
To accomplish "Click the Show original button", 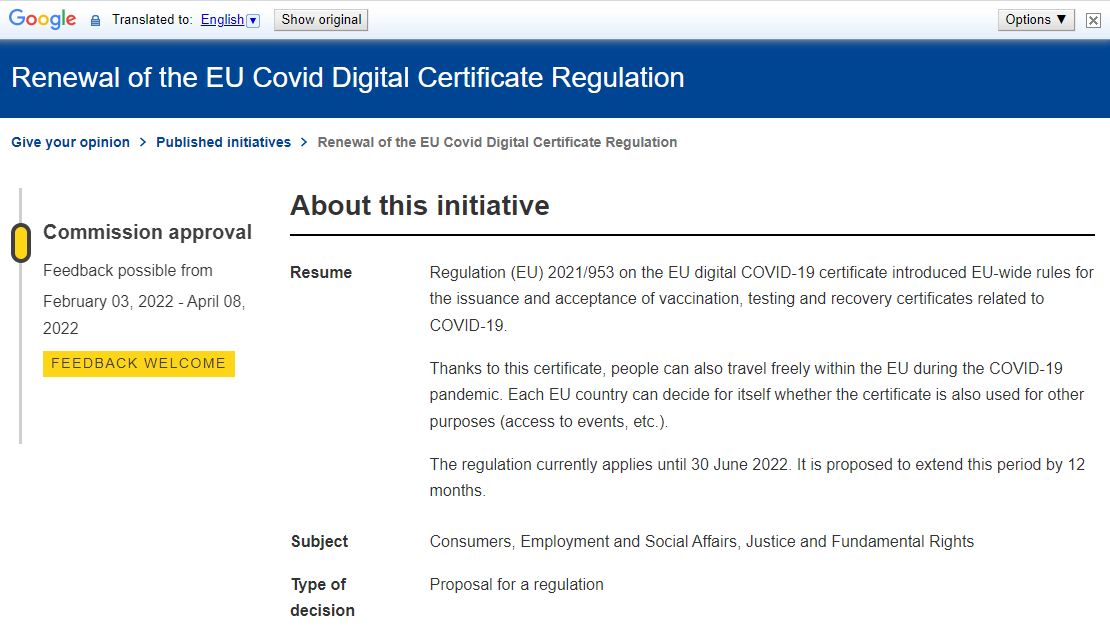I will 321,20.
